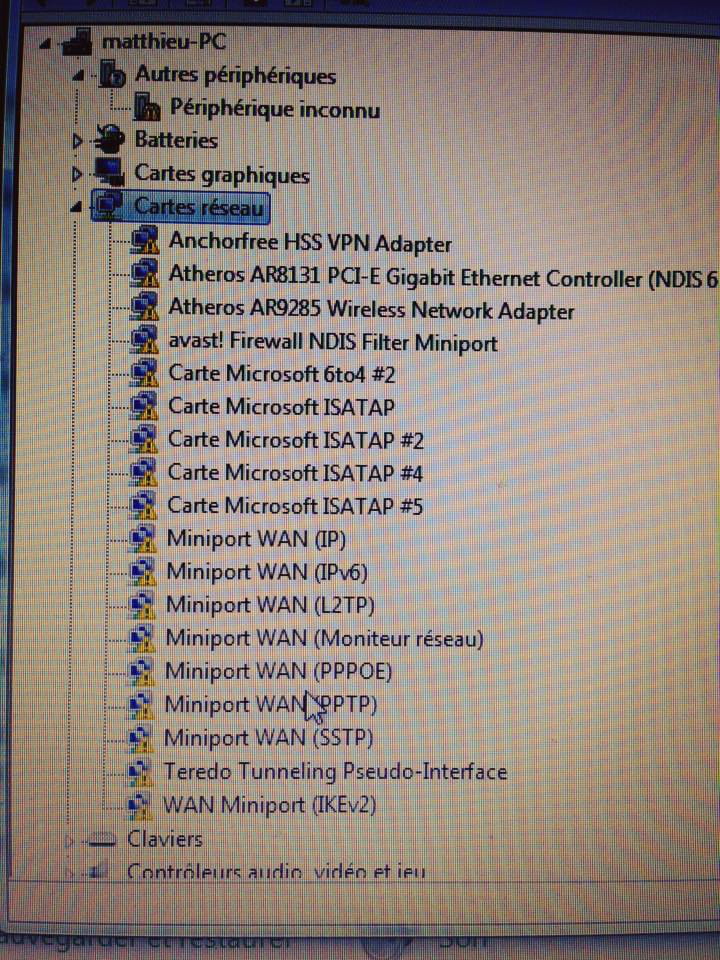Select Anchorfree HSS VPN Adapter text
This screenshot has height=960, width=720.
(310, 242)
